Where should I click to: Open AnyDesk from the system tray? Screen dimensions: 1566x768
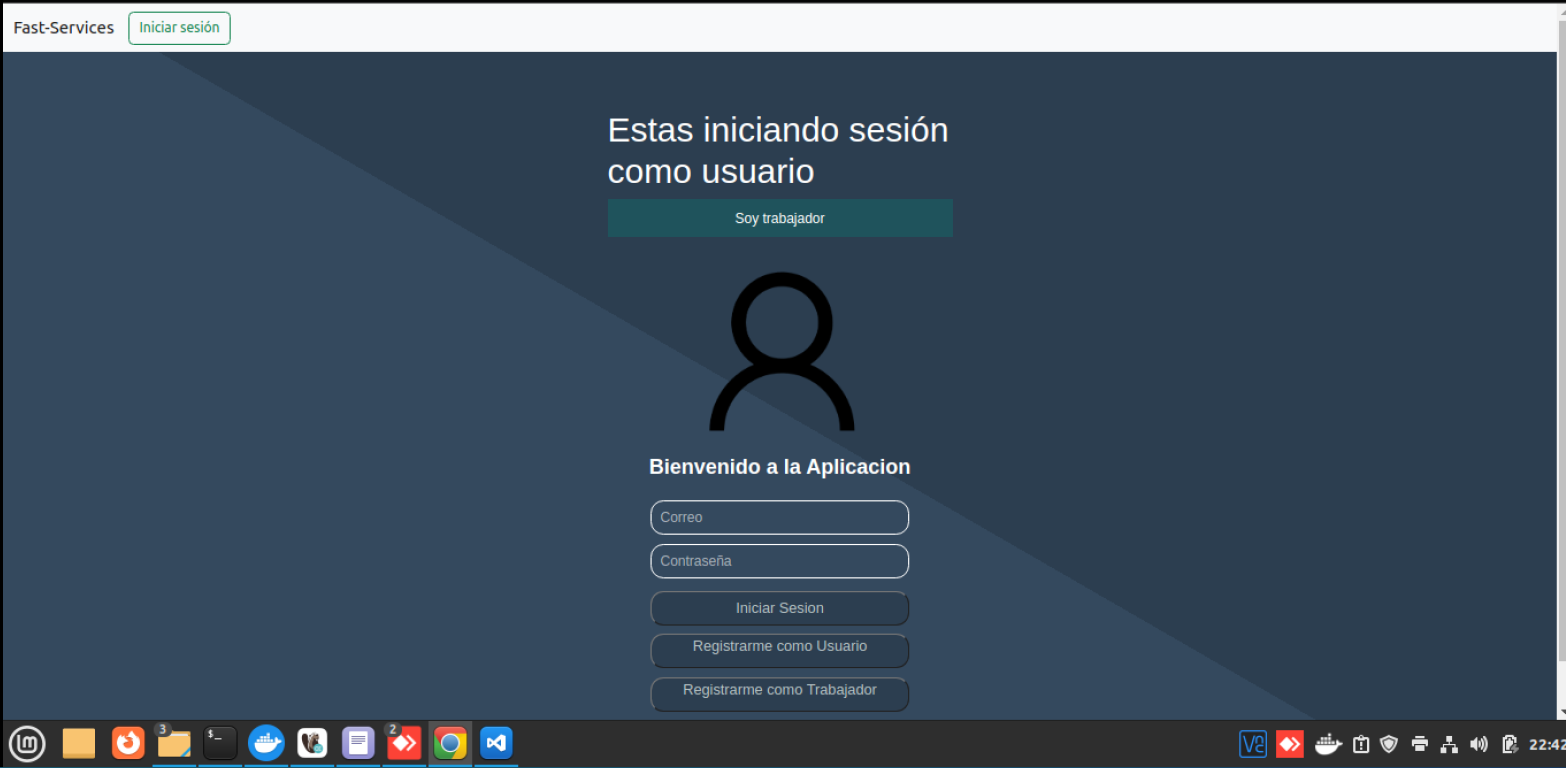tap(1289, 743)
